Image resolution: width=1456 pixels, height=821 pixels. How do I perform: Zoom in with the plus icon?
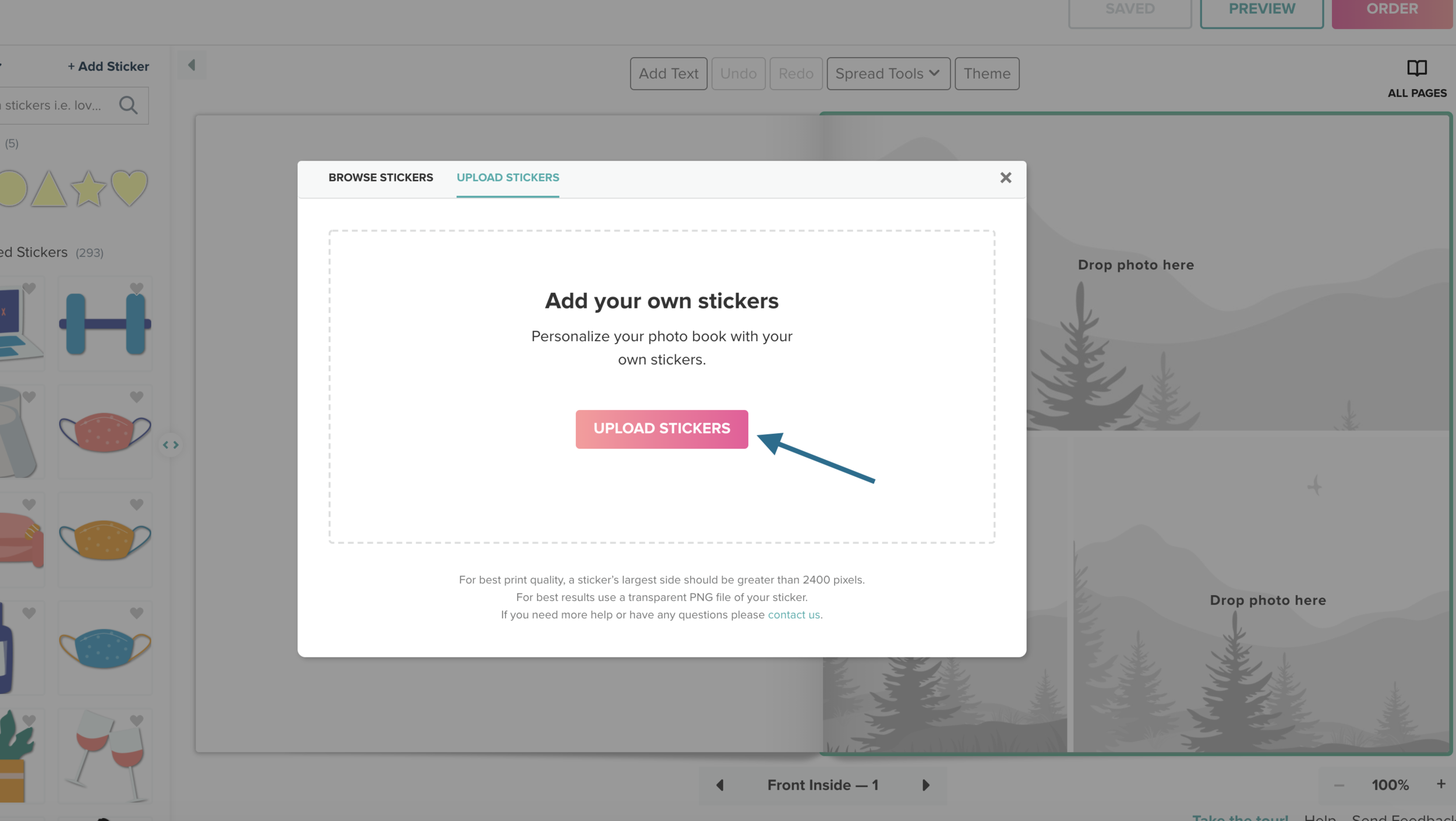click(x=1441, y=784)
